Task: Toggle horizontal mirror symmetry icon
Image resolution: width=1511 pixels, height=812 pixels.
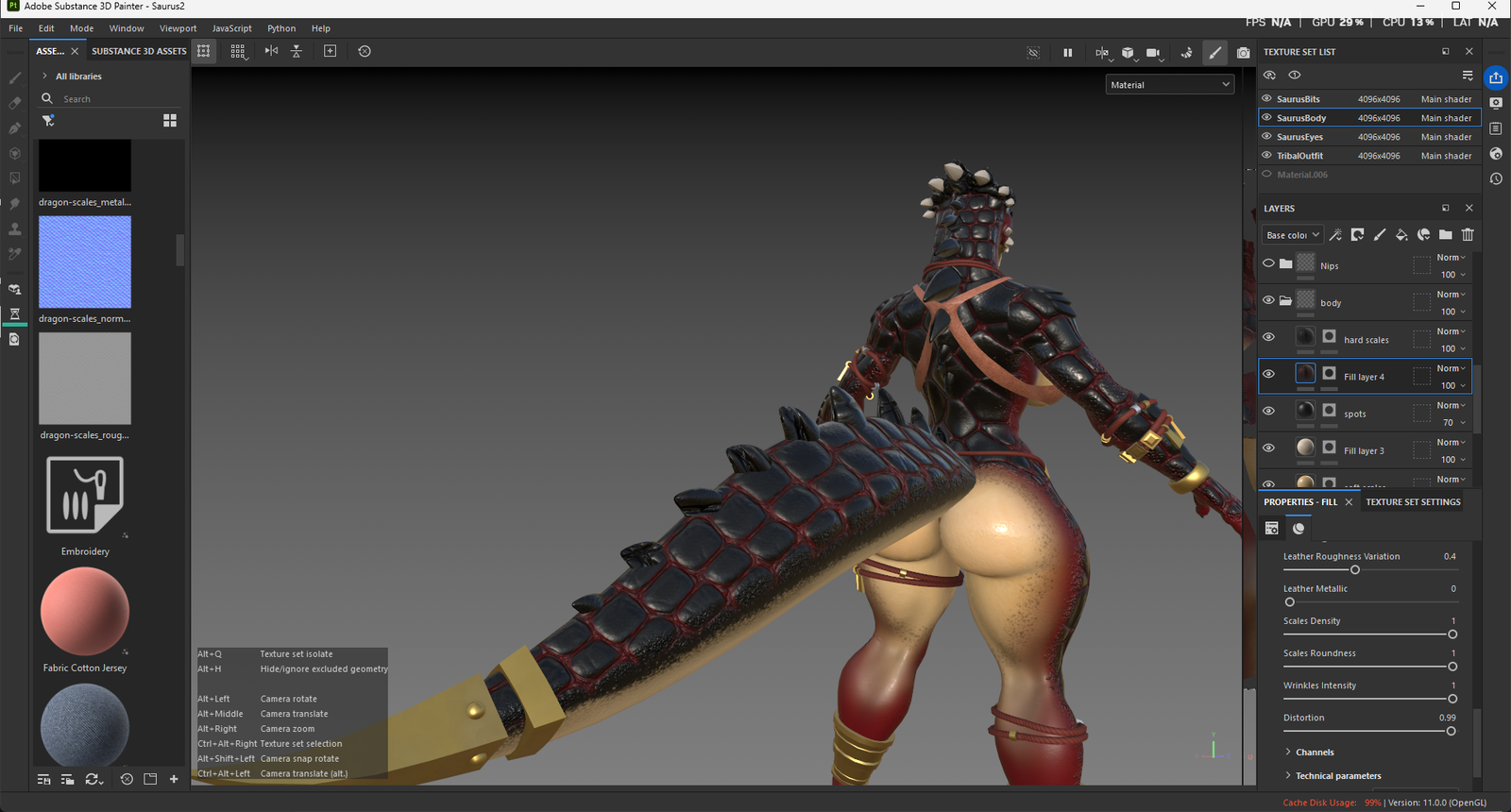Action: tap(271, 51)
